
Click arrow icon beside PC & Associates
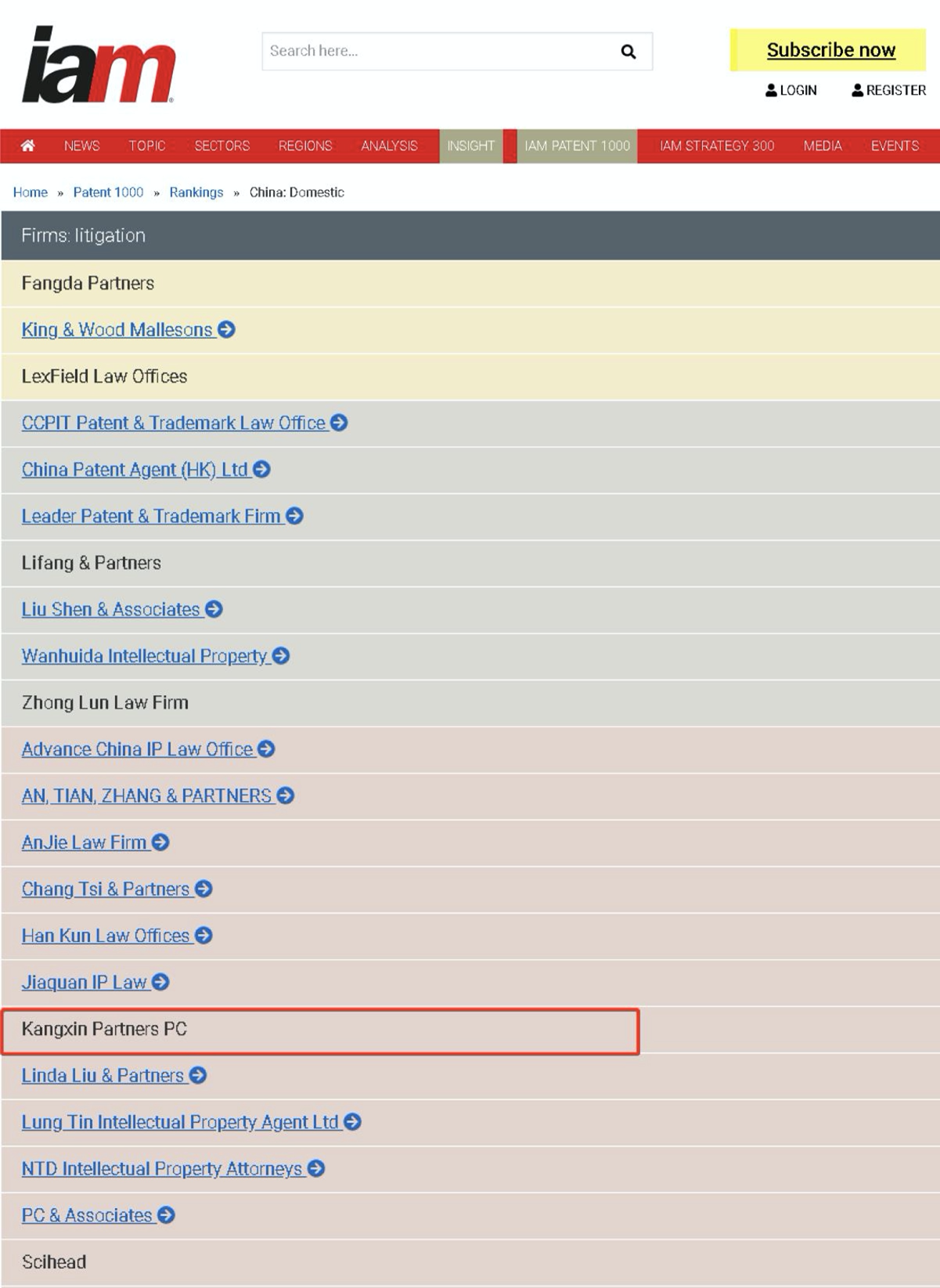click(166, 1214)
